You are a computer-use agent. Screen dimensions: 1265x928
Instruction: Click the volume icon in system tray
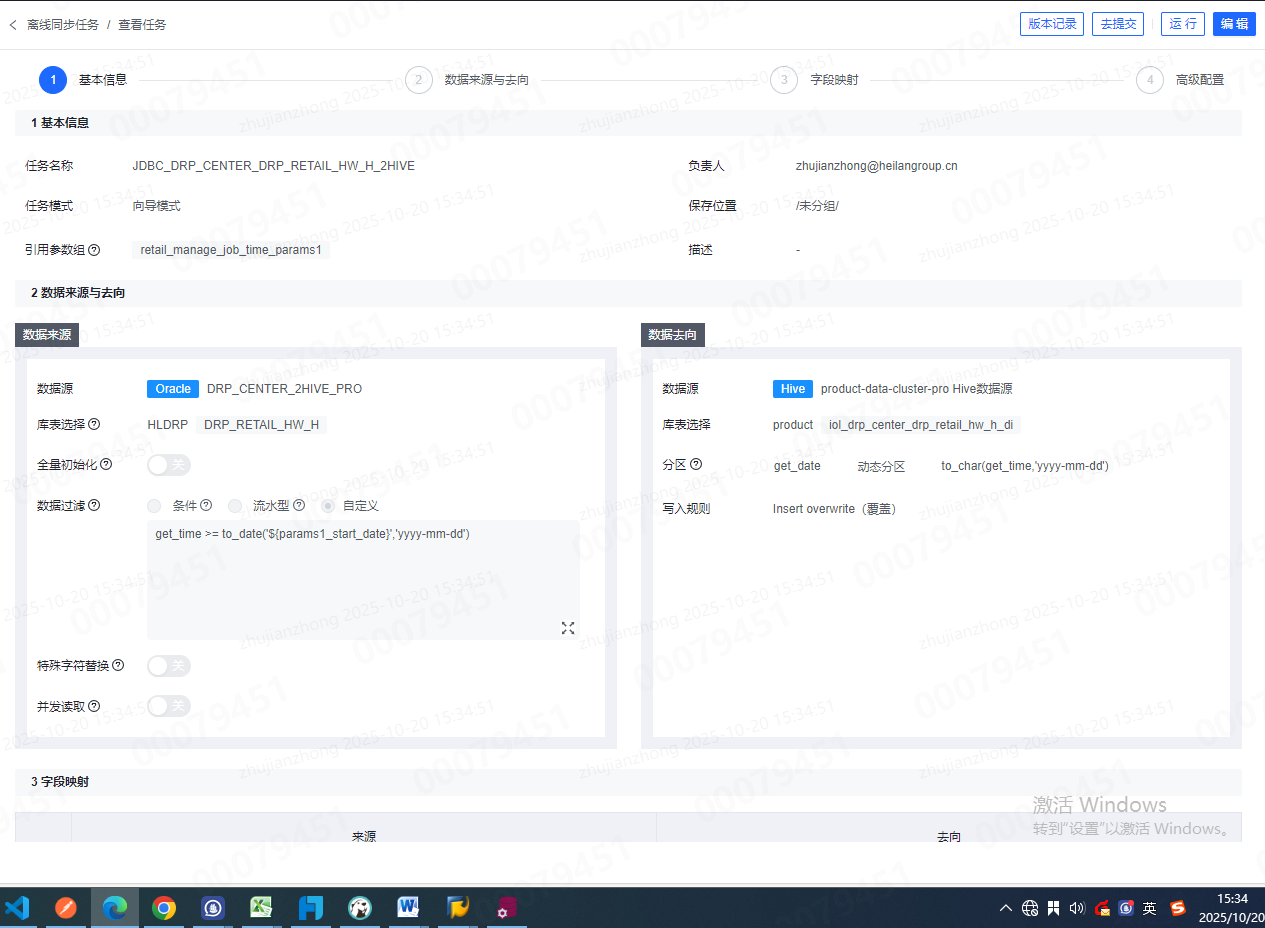pyautogui.click(x=1077, y=908)
